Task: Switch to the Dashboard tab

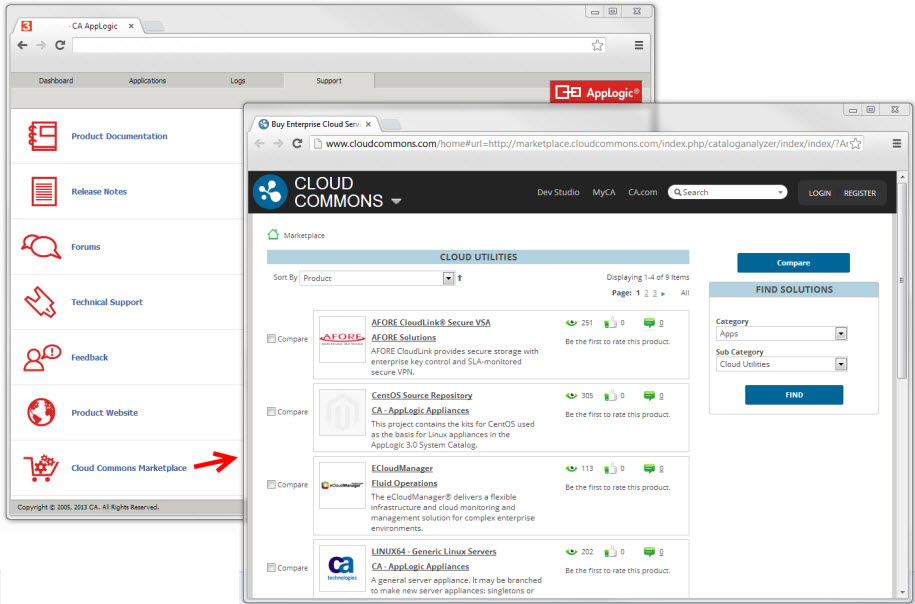Action: (56, 81)
